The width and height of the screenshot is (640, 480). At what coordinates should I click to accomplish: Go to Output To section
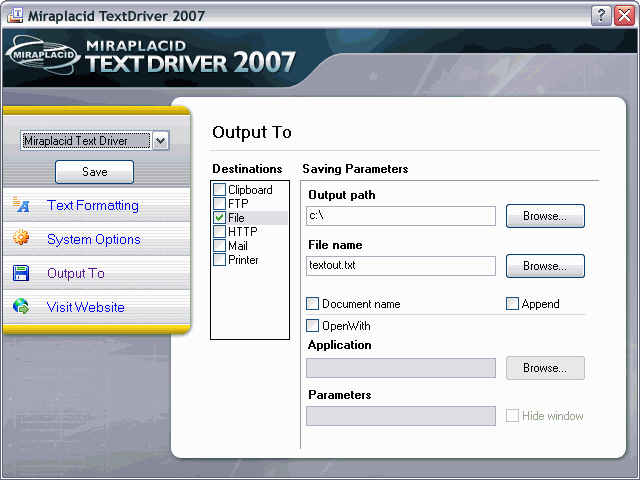click(76, 273)
